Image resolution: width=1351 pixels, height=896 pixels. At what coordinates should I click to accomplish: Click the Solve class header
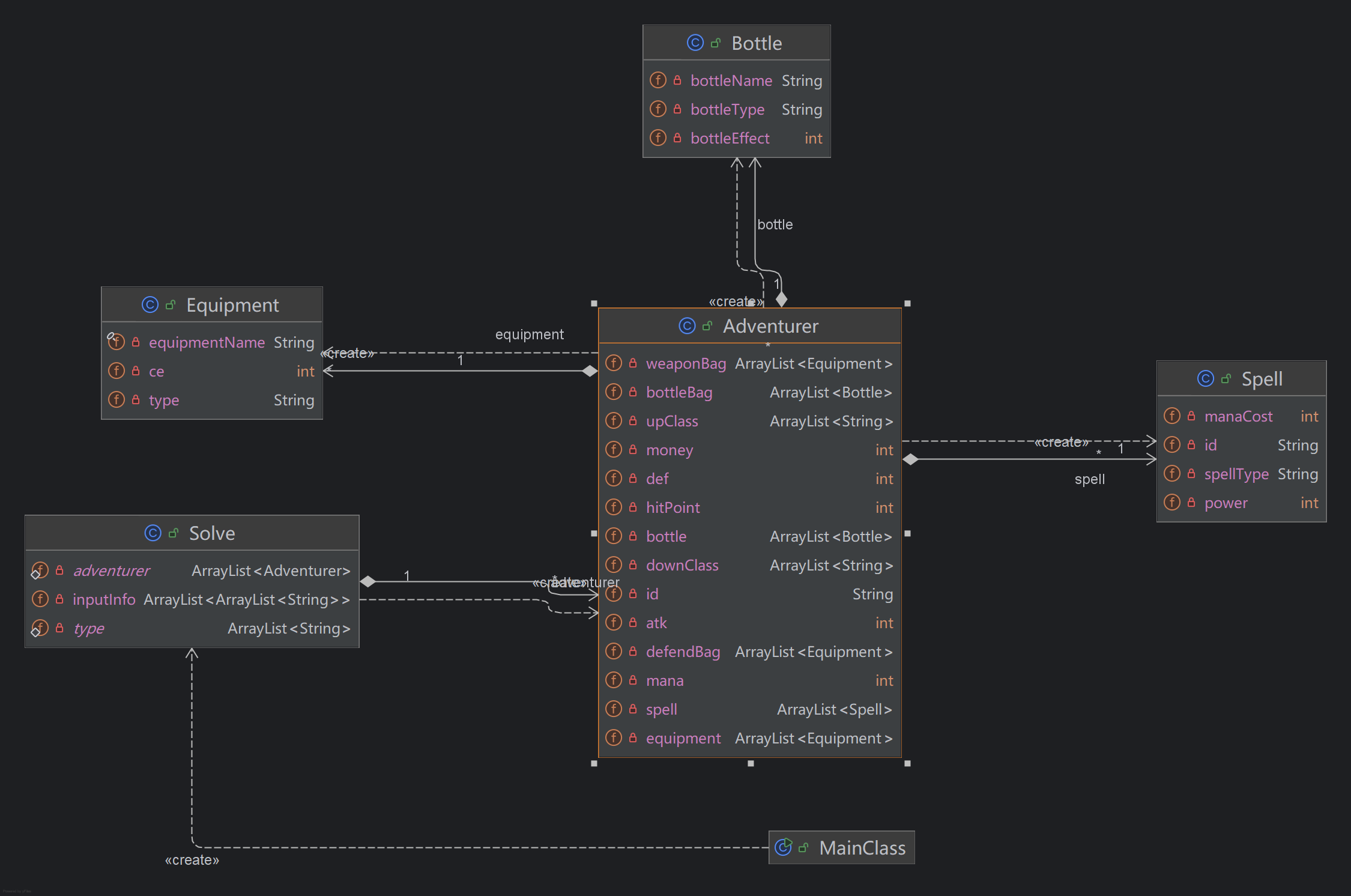(211, 533)
